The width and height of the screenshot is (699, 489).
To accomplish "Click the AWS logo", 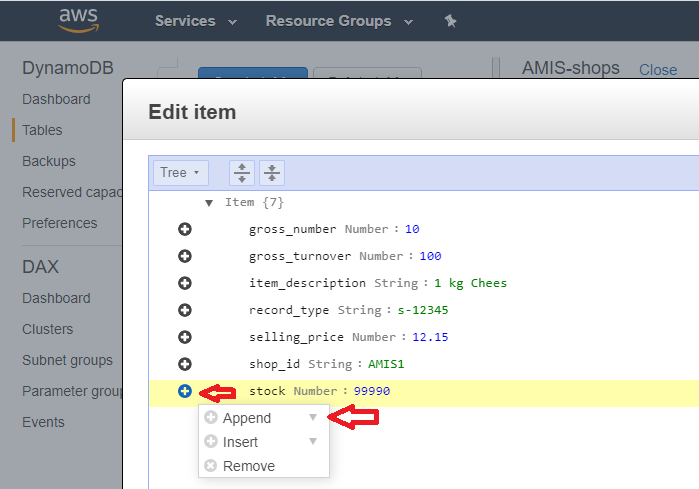I will tap(78, 20).
